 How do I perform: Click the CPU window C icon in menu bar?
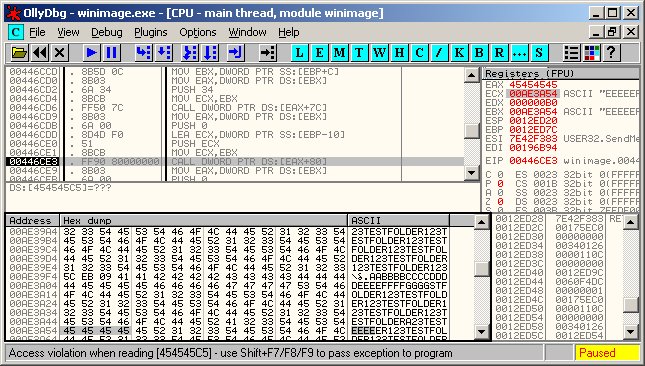pyautogui.click(x=16, y=32)
